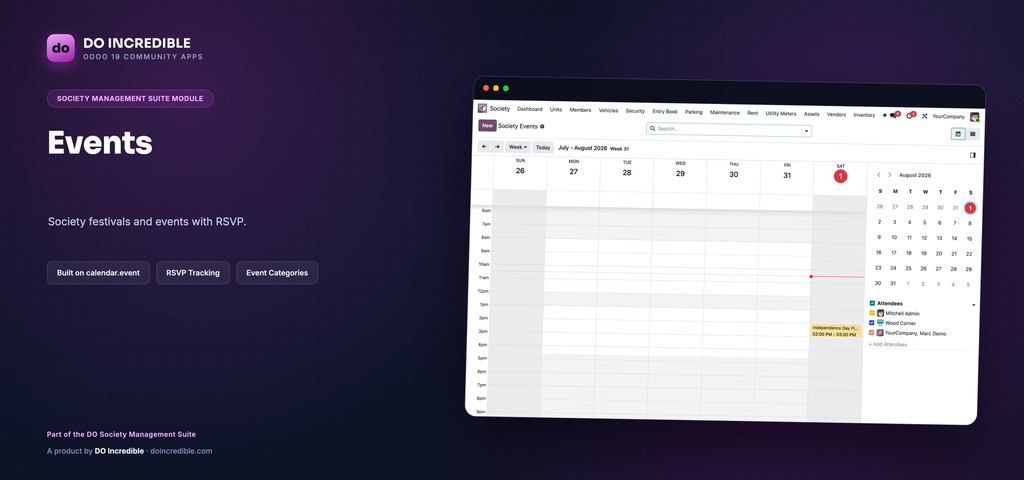Open the Entry Book menu
The width and height of the screenshot is (1024, 480).
(x=665, y=112)
